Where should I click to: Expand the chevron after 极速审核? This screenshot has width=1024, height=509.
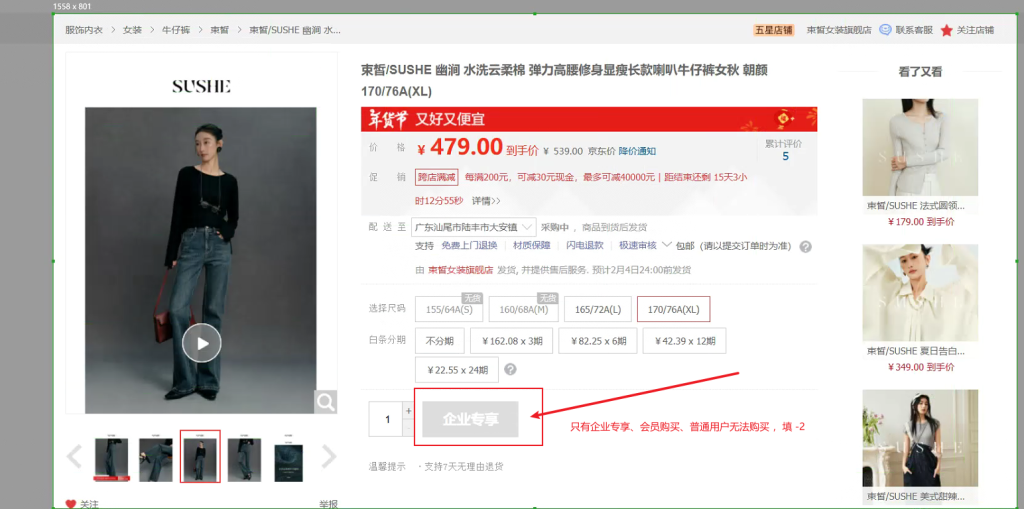[667, 244]
